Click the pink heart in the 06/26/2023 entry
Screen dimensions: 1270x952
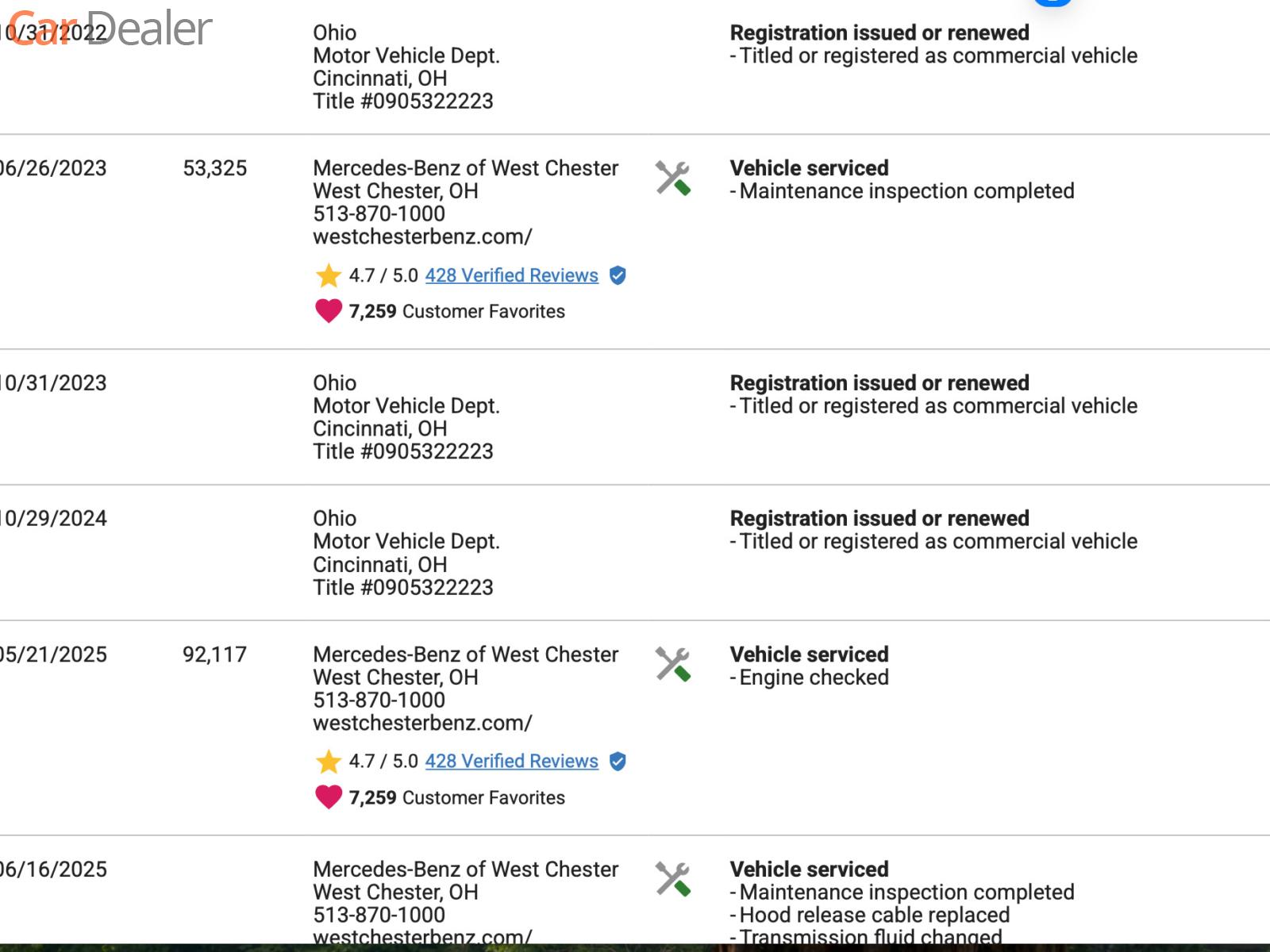click(x=328, y=311)
